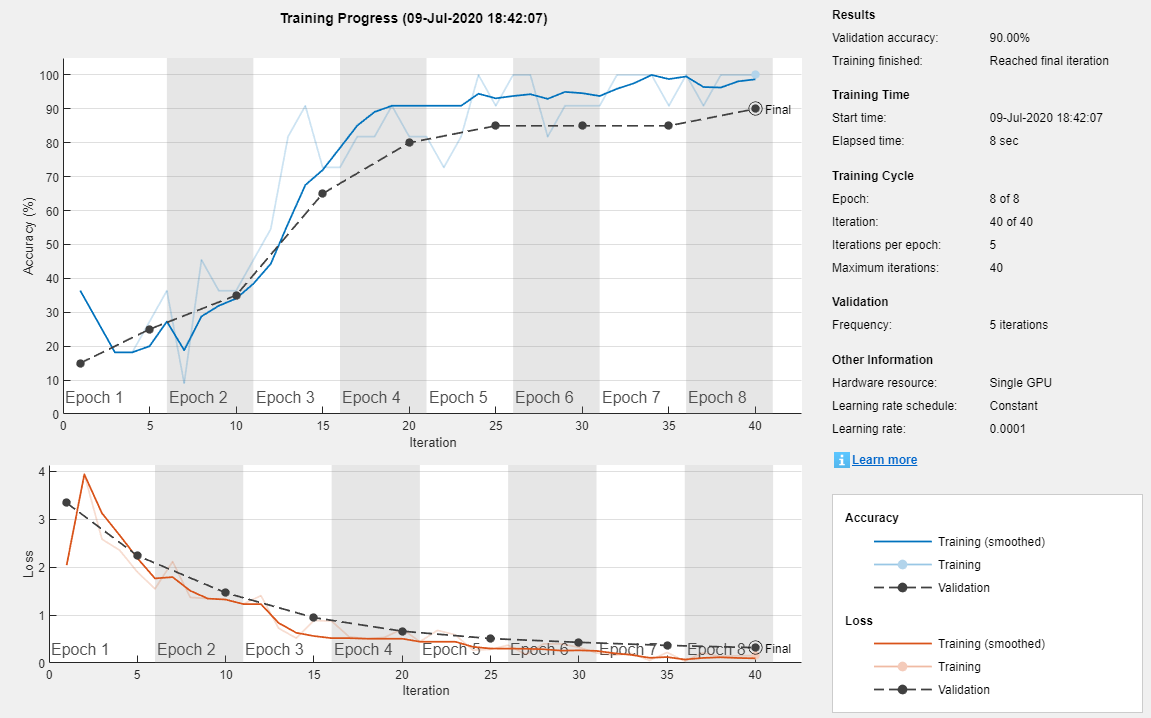
Task: Click the Single GPU hardware resource value
Action: [x=1020, y=383]
